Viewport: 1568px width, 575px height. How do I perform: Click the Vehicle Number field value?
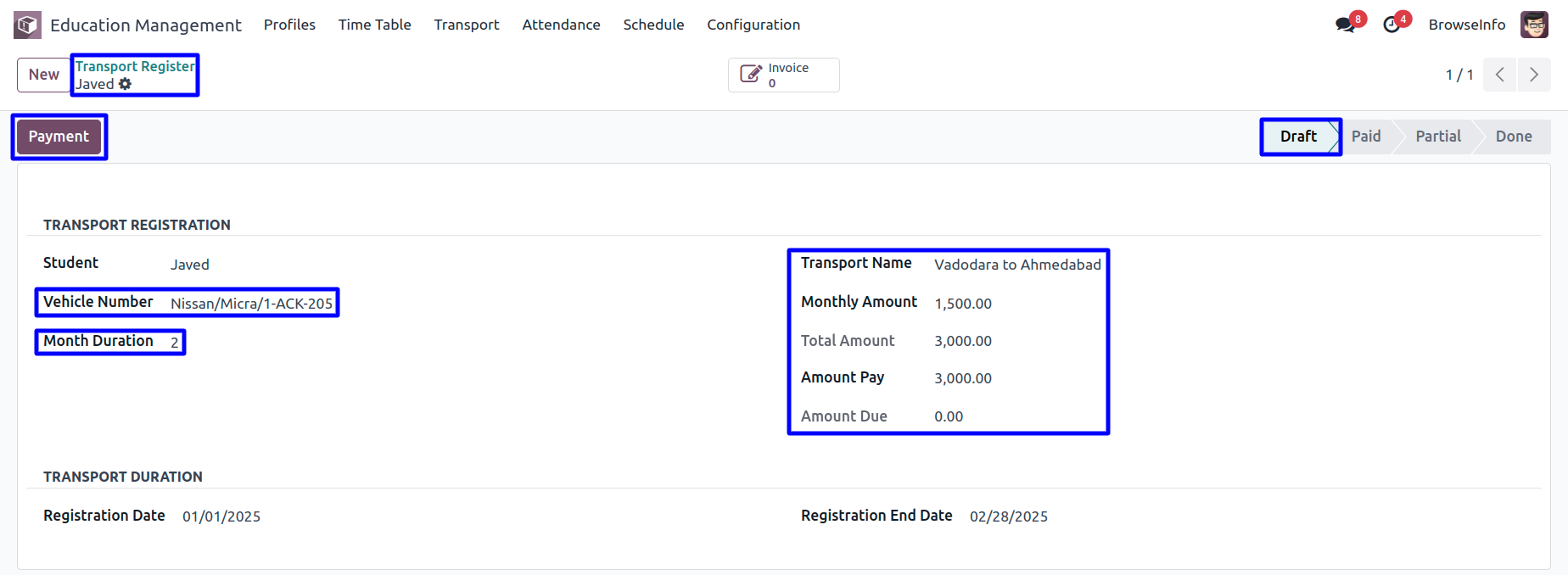[251, 304]
